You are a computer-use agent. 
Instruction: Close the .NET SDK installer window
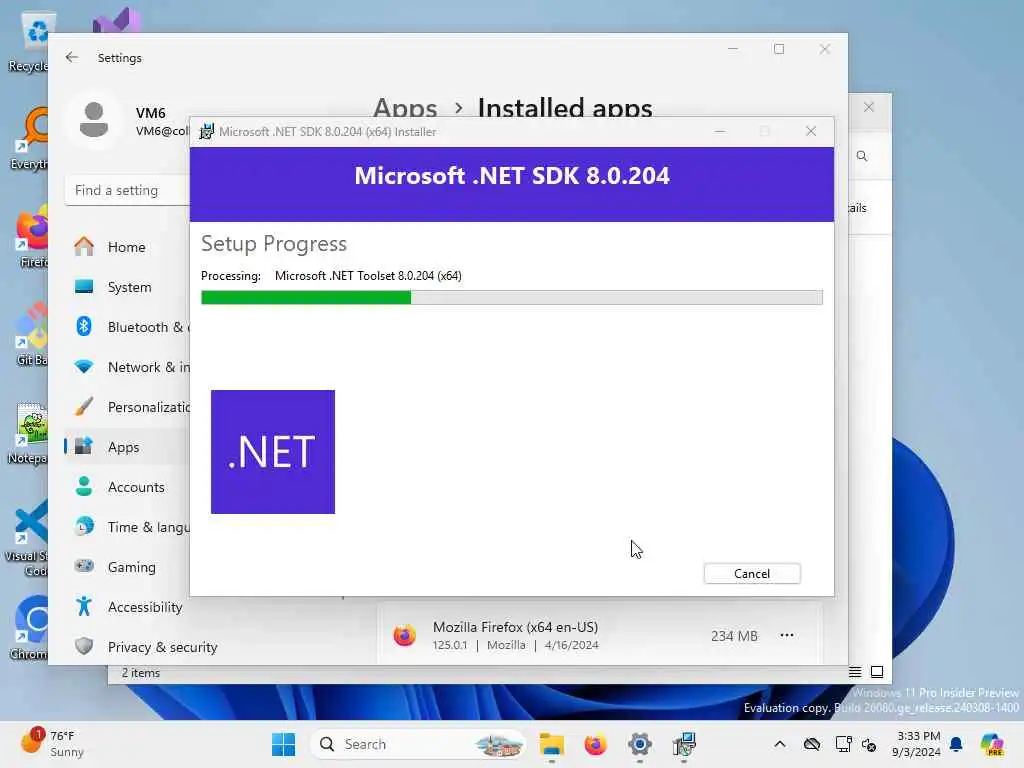point(810,131)
